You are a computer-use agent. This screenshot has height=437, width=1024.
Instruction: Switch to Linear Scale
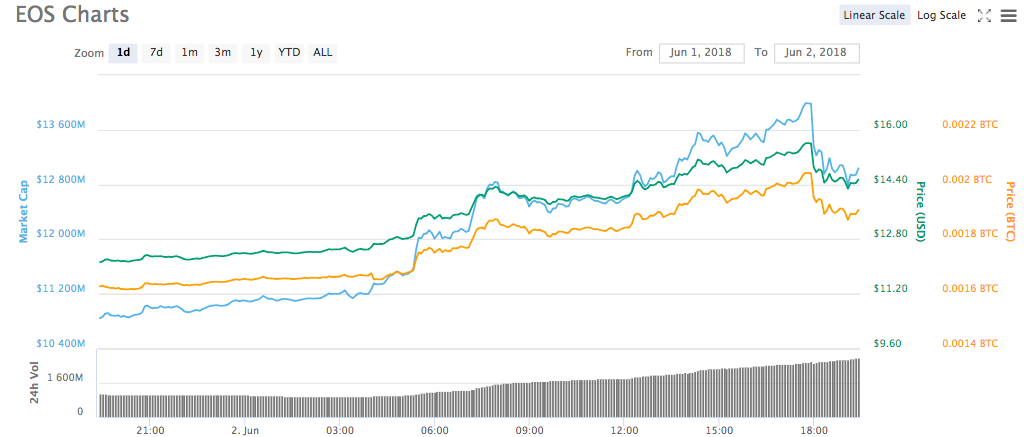[874, 15]
